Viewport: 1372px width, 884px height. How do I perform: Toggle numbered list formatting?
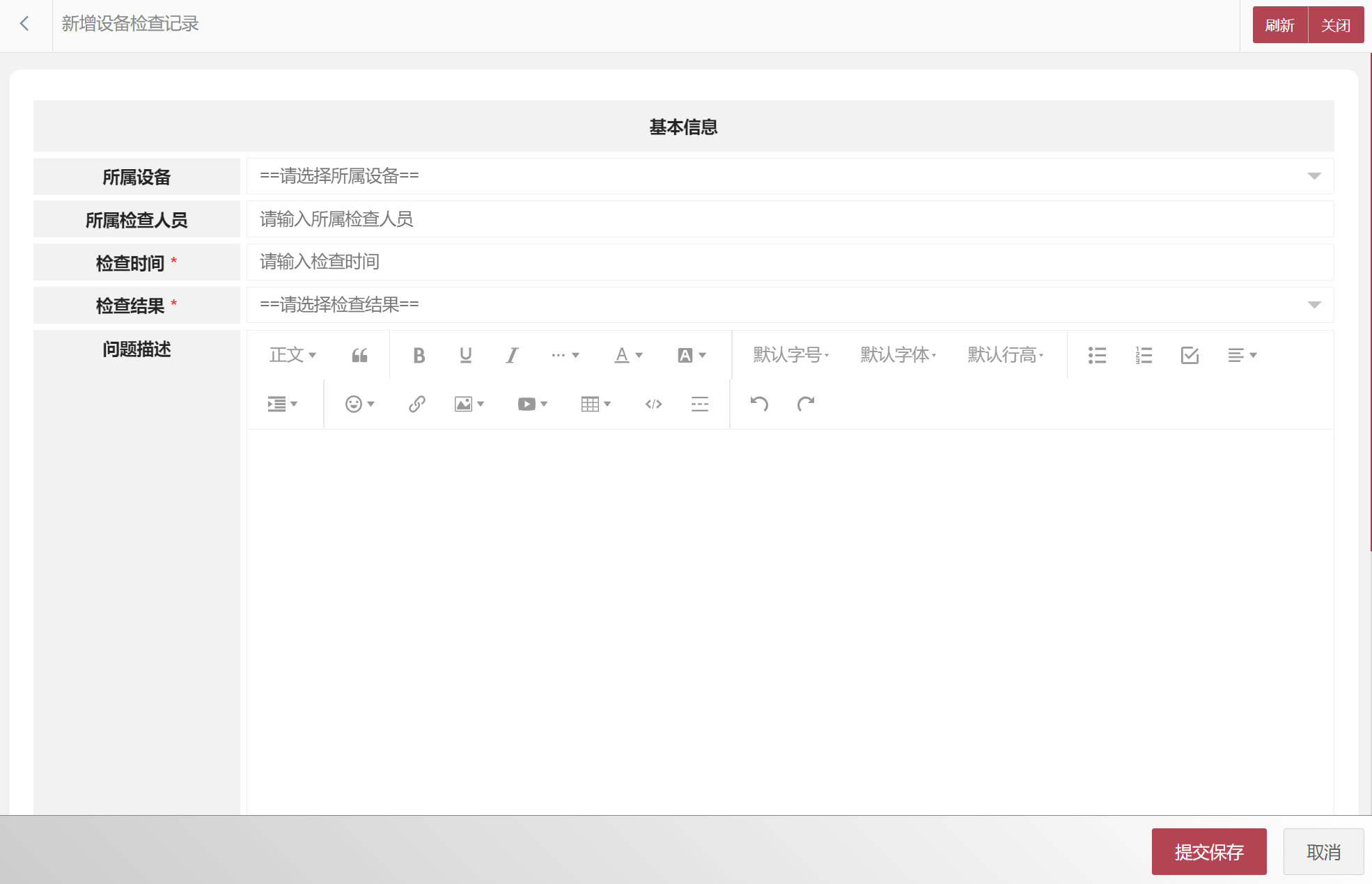pos(1144,356)
